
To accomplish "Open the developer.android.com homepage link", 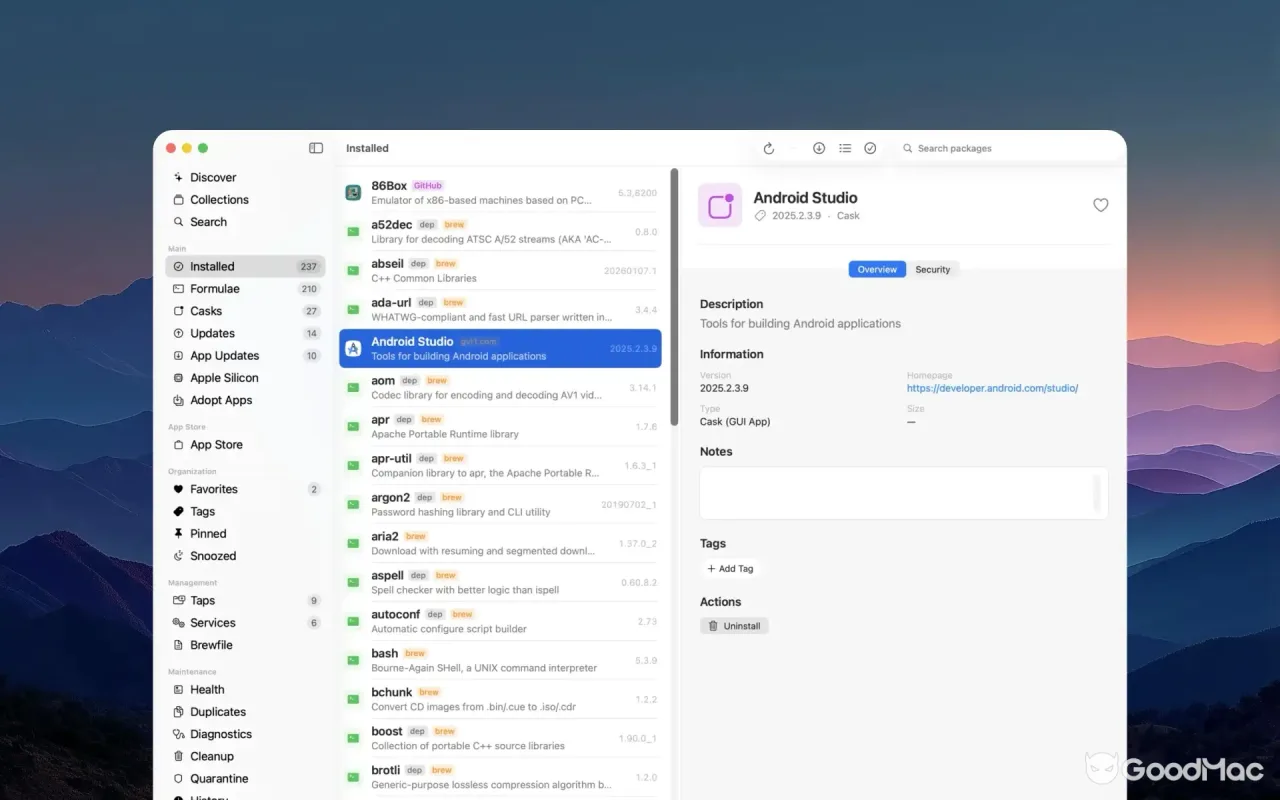I will pyautogui.click(x=992, y=388).
